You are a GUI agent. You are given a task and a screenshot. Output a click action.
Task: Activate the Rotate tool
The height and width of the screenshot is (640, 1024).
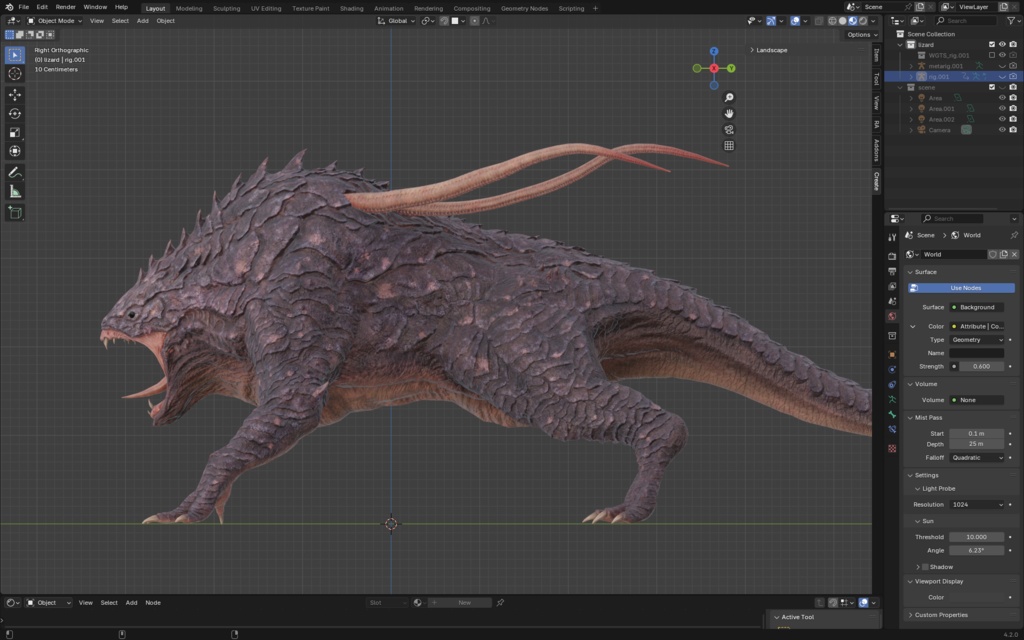pyautogui.click(x=14, y=113)
